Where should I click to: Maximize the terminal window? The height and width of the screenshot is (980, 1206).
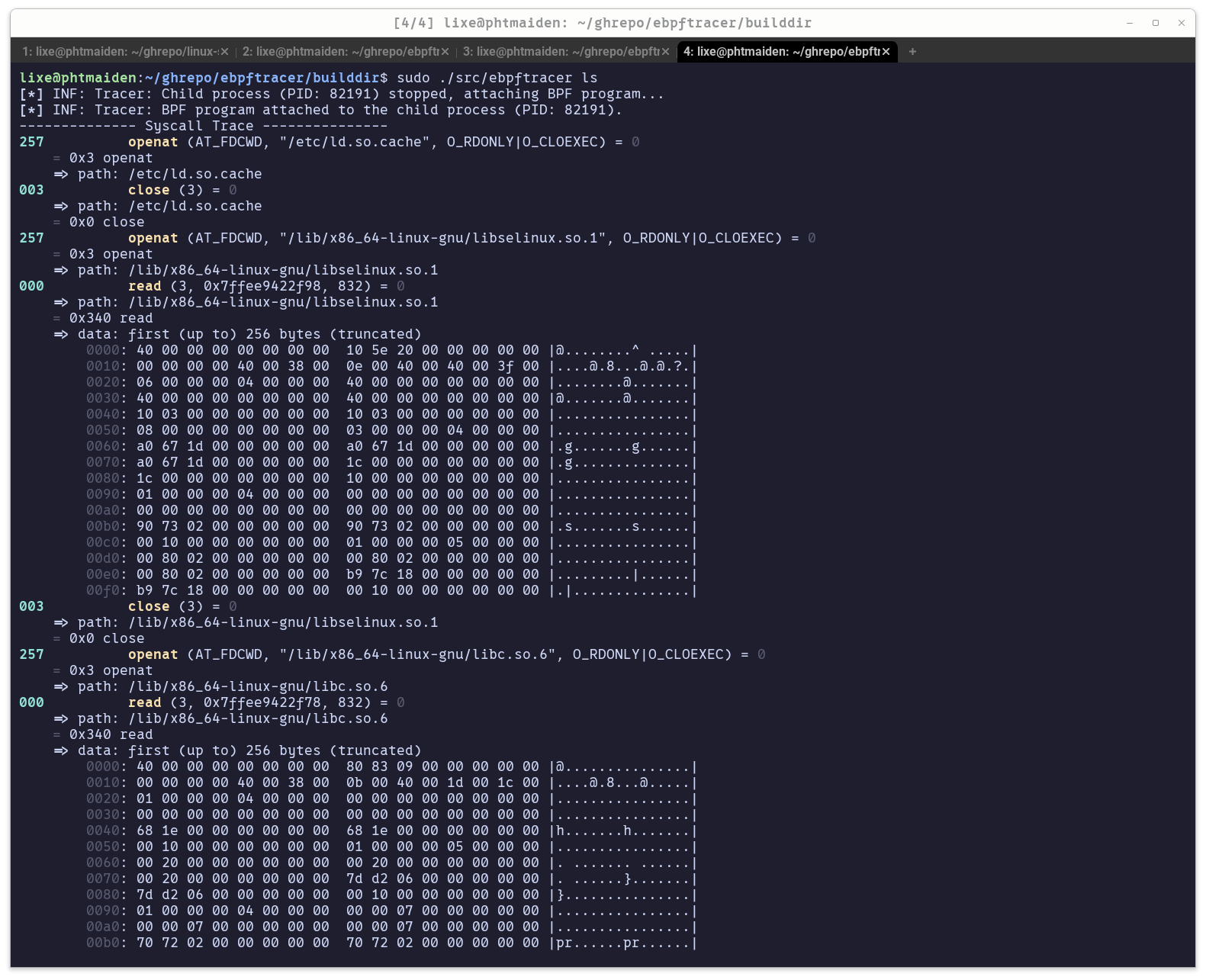click(x=1156, y=23)
